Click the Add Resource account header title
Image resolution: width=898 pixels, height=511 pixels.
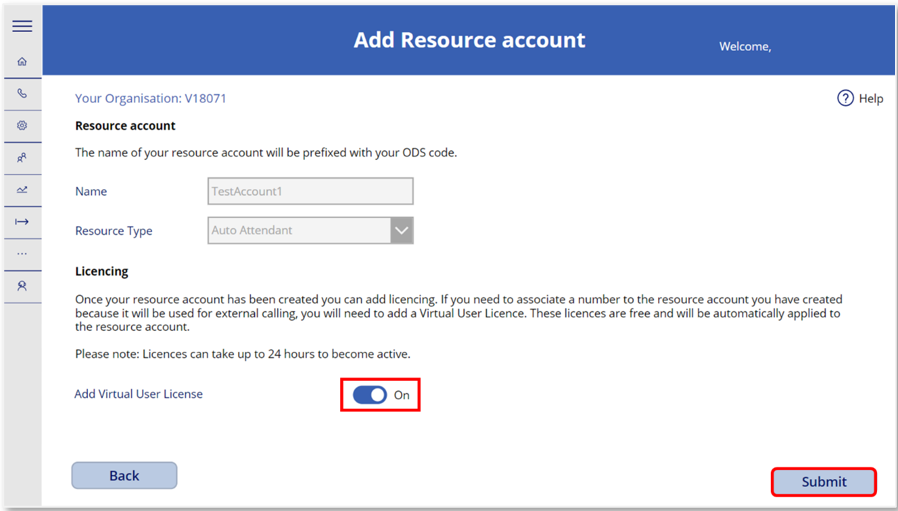(x=470, y=40)
